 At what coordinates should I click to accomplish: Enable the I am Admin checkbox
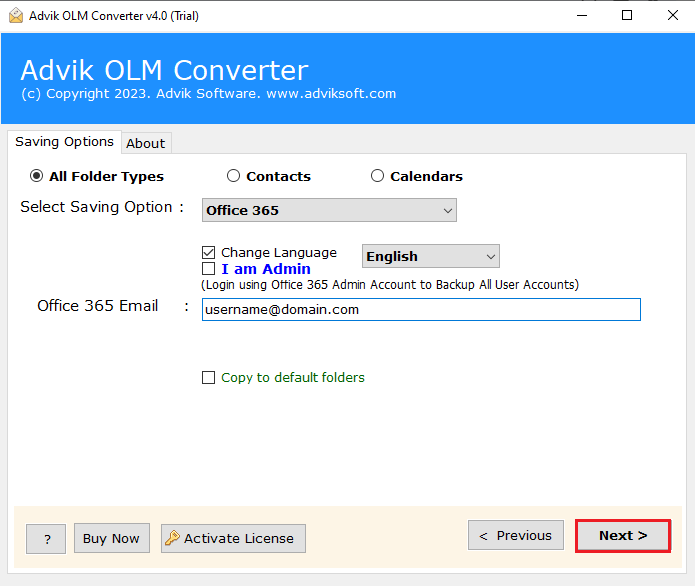[x=208, y=269]
